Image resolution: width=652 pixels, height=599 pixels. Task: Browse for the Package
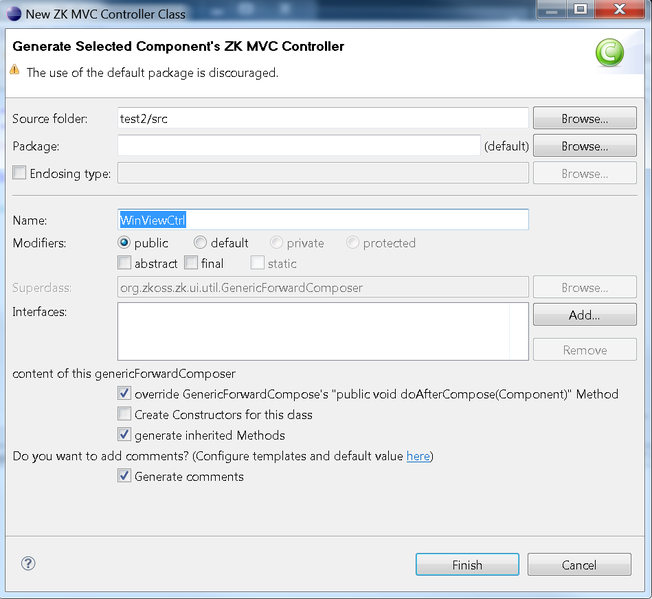tap(584, 146)
